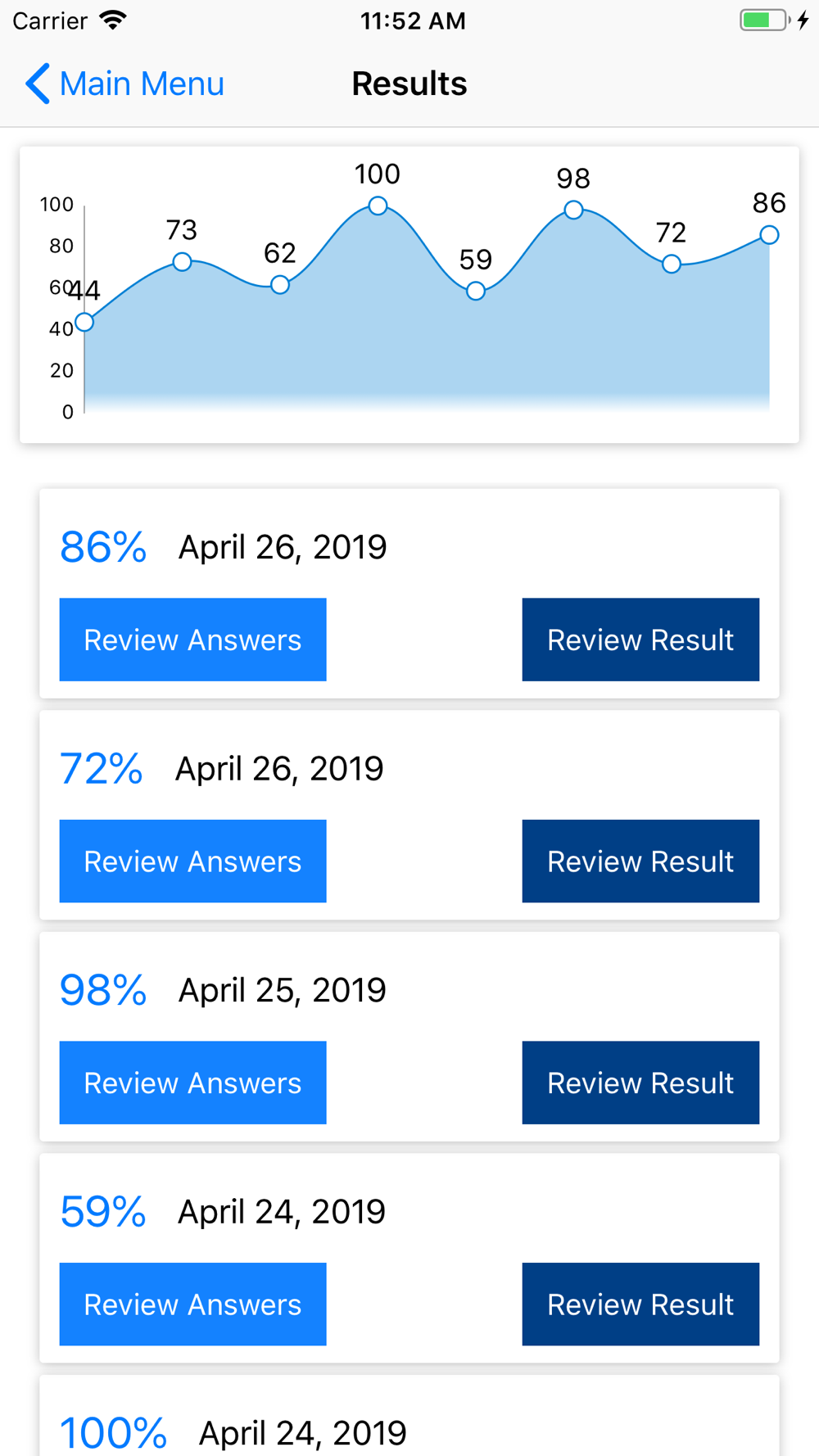Select the chart data point labeled 44
This screenshot has width=819, height=1456.
(84, 322)
